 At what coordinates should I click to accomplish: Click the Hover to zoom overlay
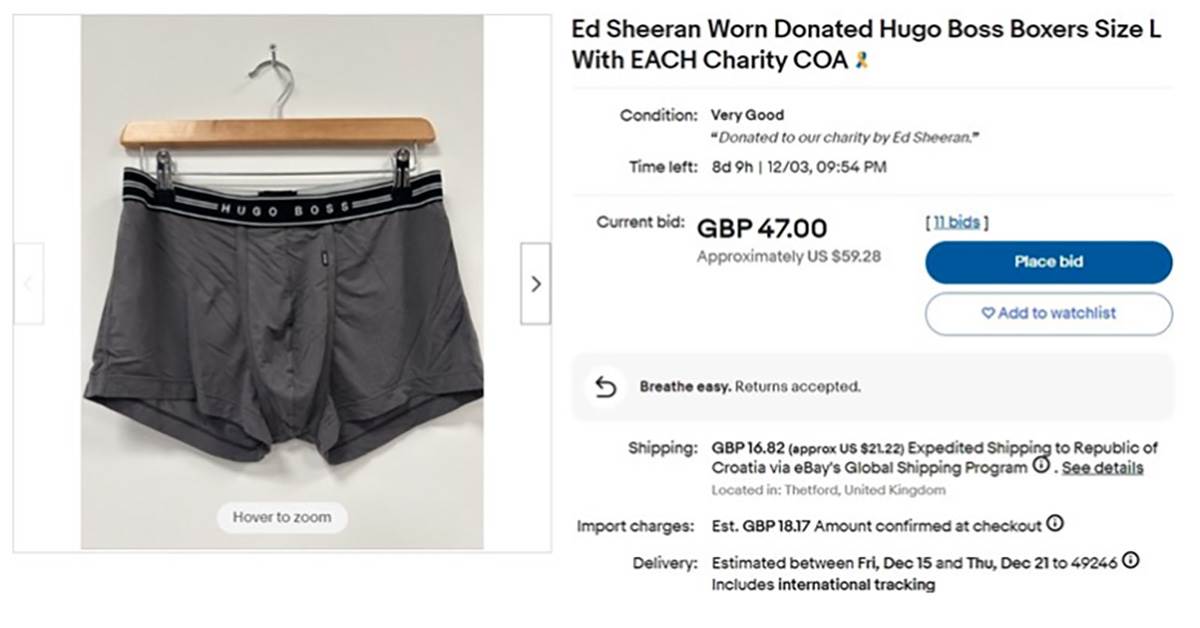coord(281,517)
